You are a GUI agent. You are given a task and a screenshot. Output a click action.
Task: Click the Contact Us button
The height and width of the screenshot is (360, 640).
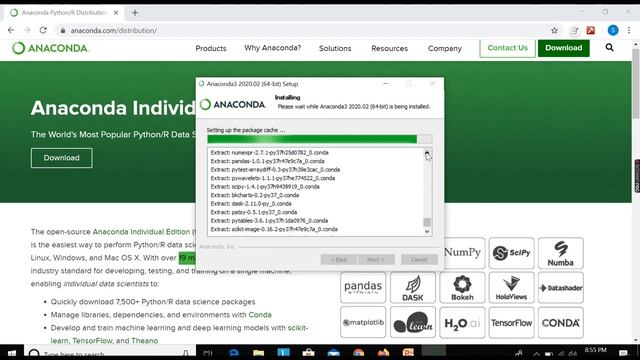[507, 48]
